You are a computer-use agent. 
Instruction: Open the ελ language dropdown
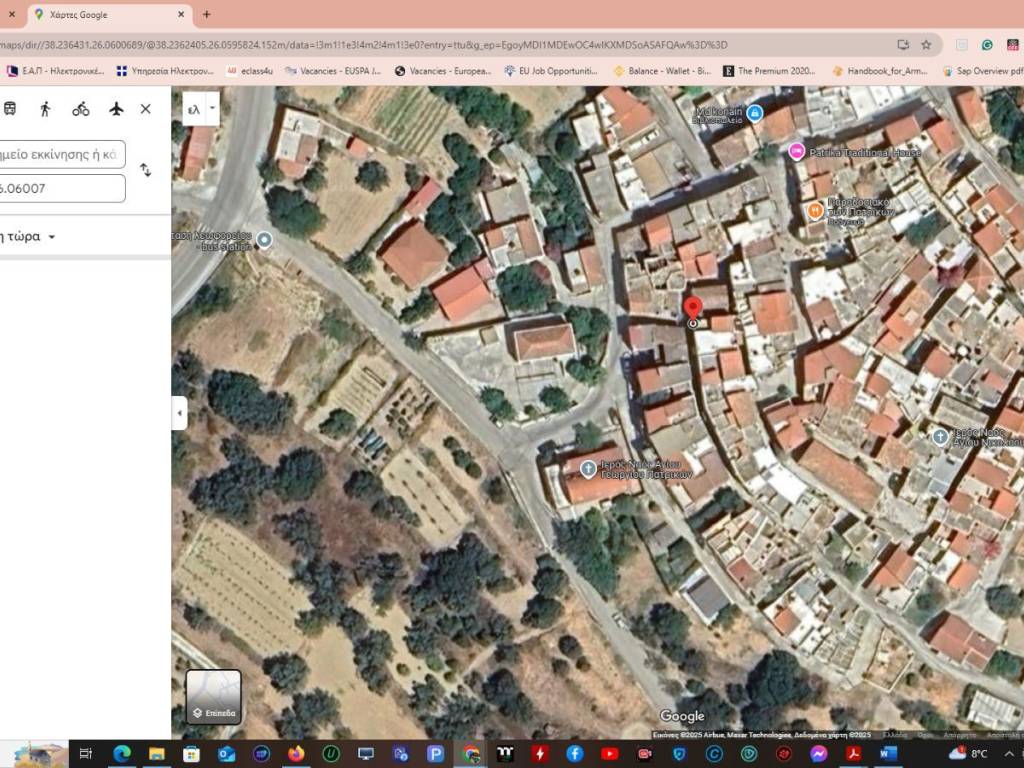pyautogui.click(x=200, y=108)
